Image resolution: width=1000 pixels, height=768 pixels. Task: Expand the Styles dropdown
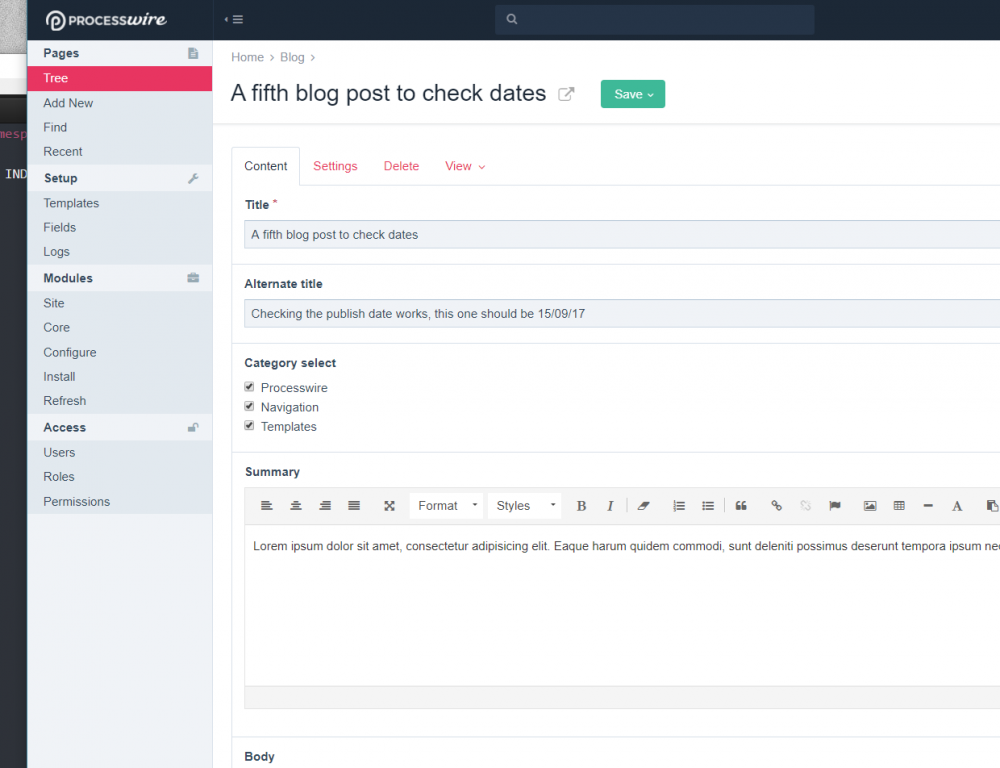(x=524, y=506)
